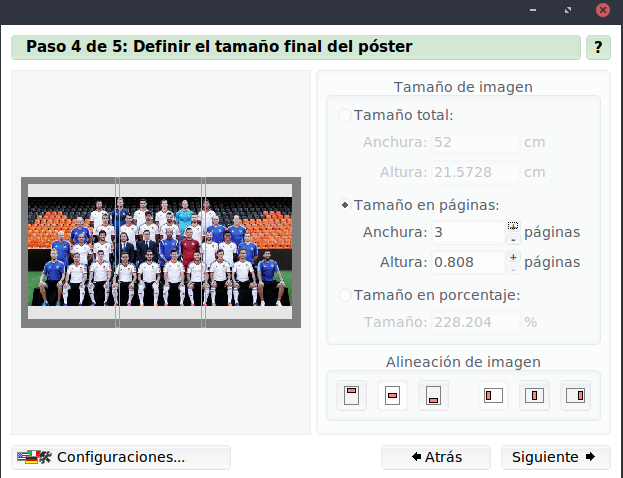The image size is (623, 478).
Task: Decrease Altura pages with minus stepper
Action: [513, 269]
